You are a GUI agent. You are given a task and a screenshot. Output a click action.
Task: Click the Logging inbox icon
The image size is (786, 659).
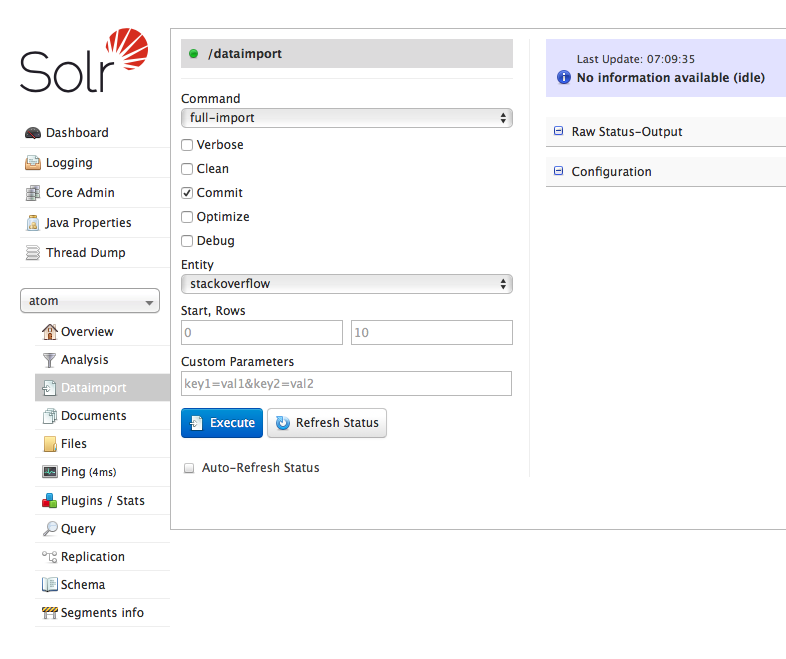[33, 162]
